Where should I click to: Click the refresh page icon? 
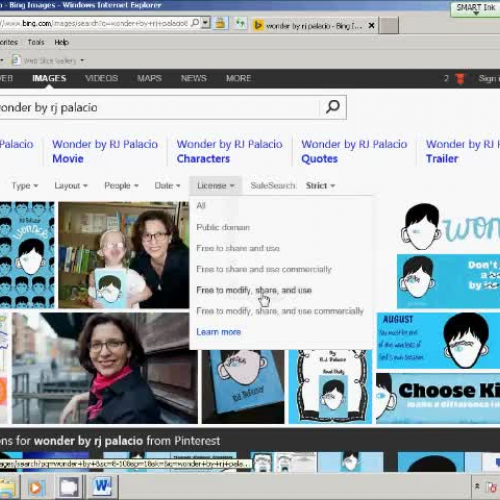(x=240, y=23)
